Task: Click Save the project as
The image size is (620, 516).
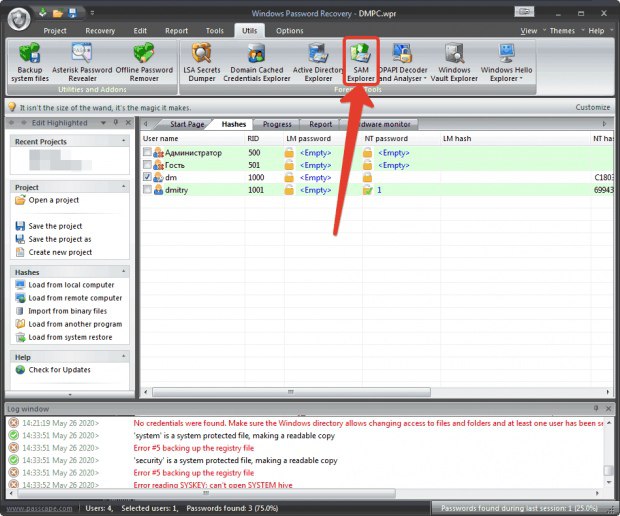Action: (53, 239)
